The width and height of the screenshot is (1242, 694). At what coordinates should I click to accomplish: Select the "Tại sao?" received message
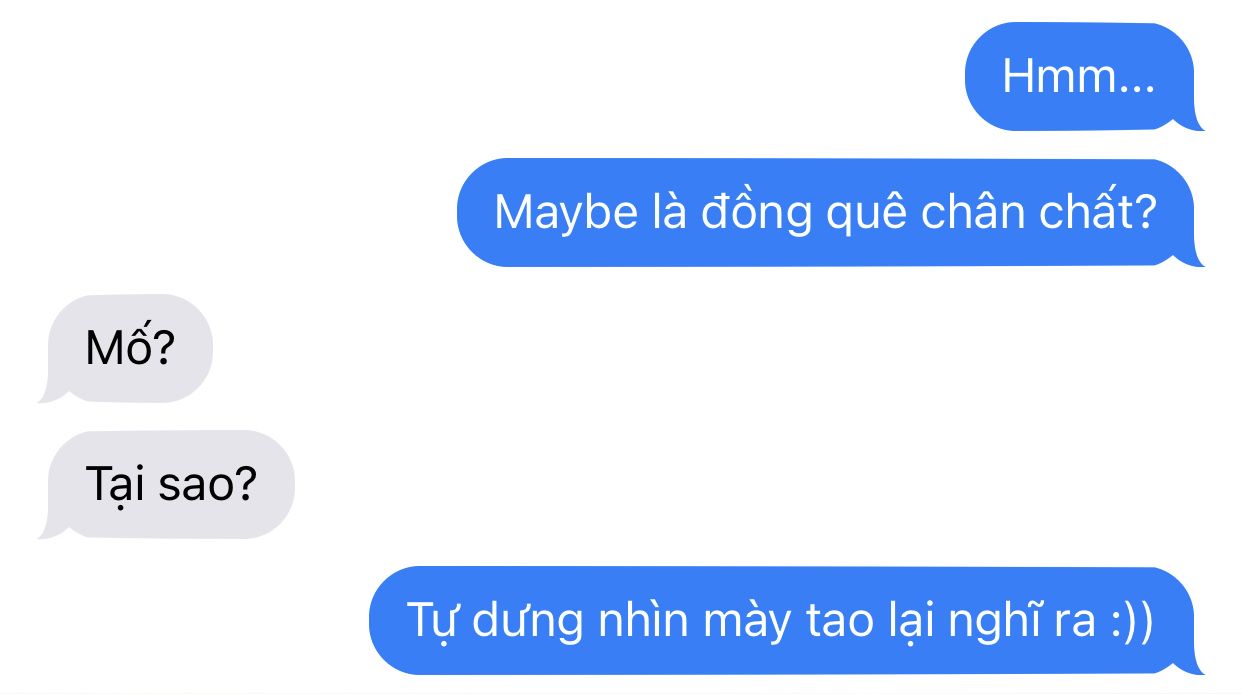click(x=168, y=485)
